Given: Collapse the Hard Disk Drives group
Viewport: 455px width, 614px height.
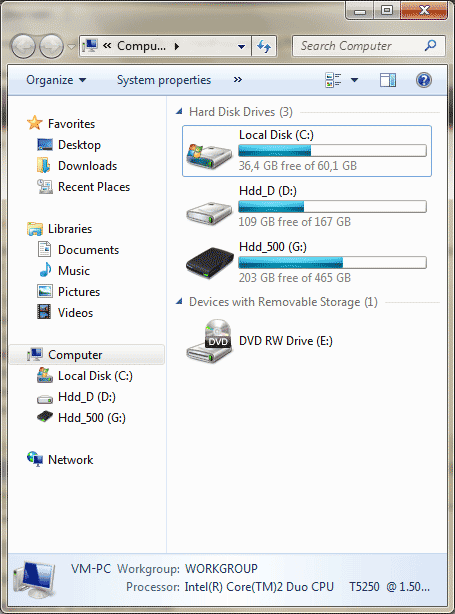Looking at the screenshot, I should [179, 112].
